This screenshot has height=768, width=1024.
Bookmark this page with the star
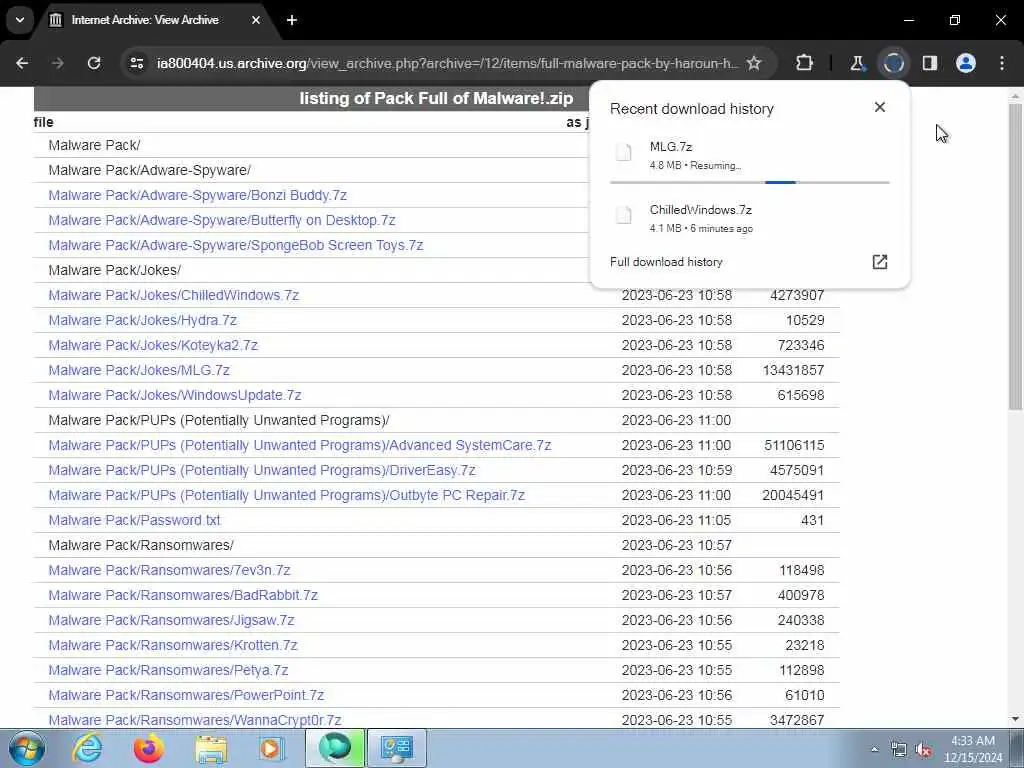pyautogui.click(x=754, y=63)
